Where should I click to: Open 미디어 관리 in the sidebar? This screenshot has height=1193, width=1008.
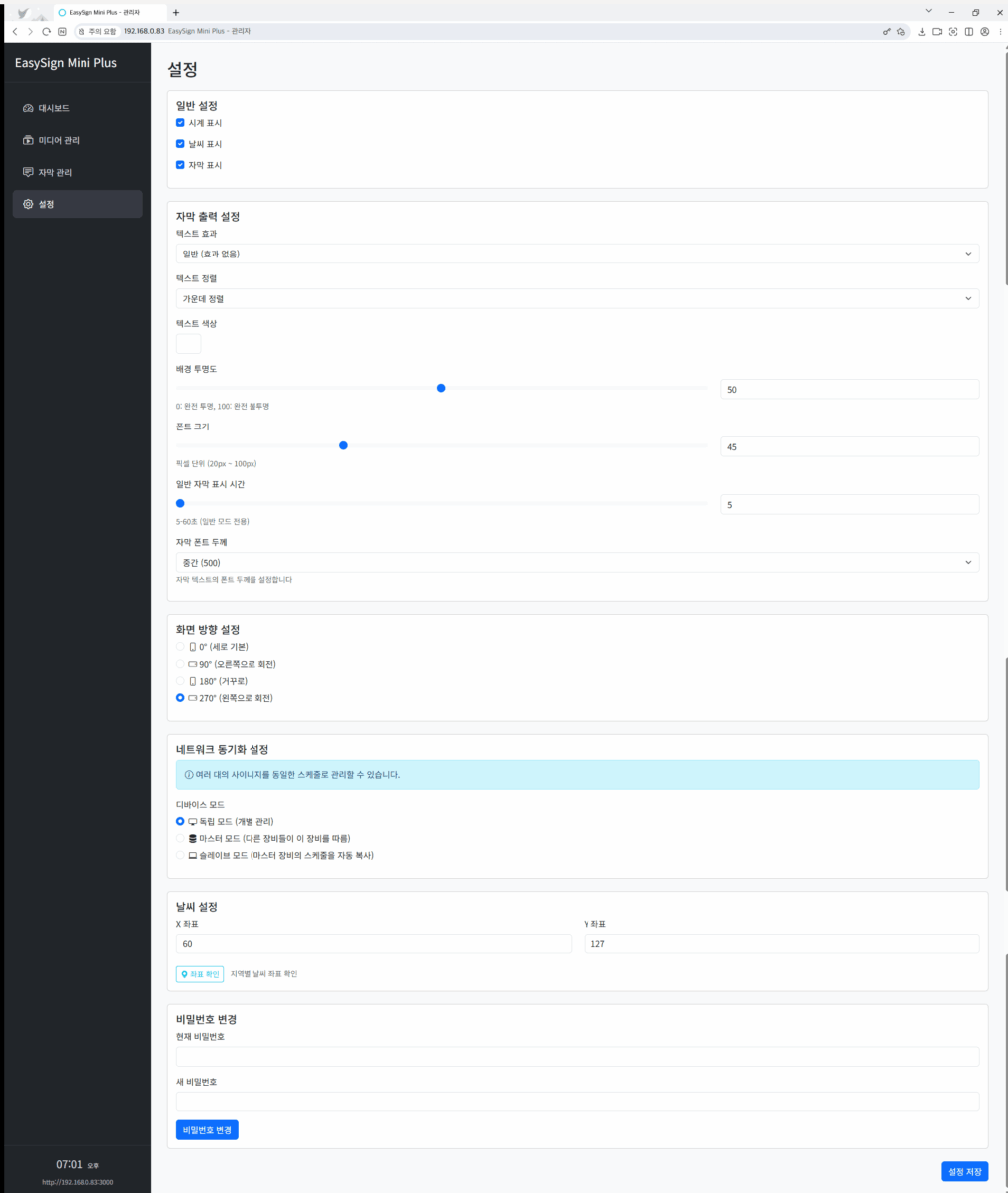(x=78, y=140)
